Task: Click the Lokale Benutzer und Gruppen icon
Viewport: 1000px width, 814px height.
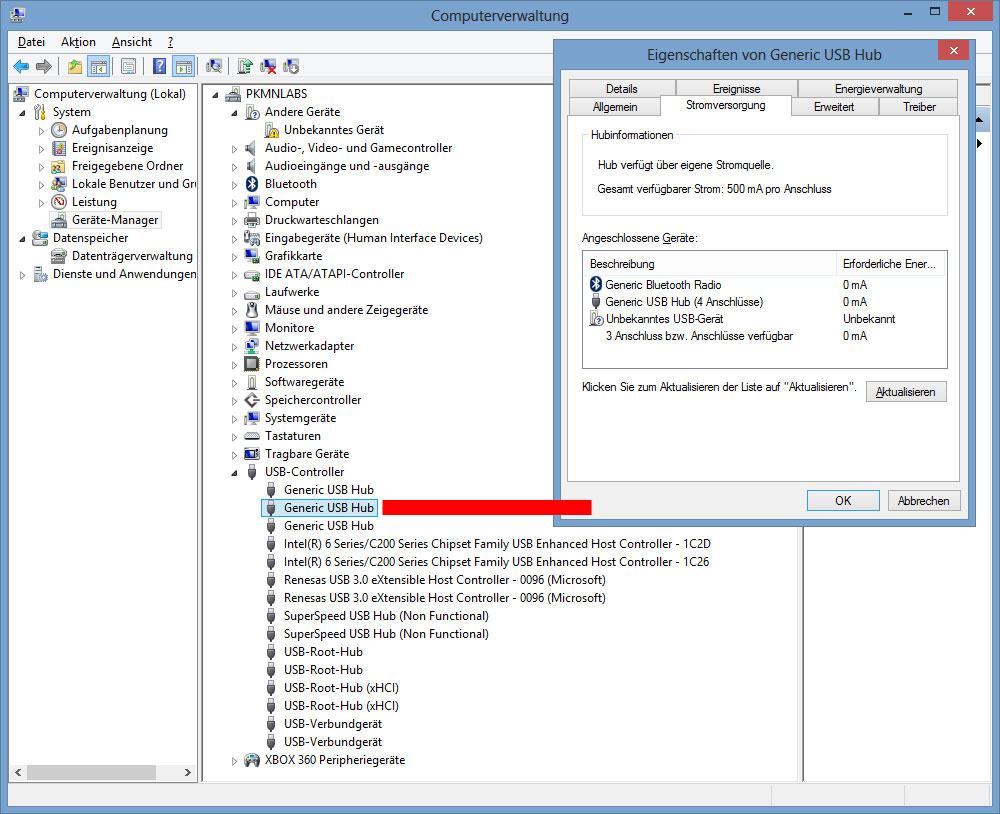Action: 59,184
